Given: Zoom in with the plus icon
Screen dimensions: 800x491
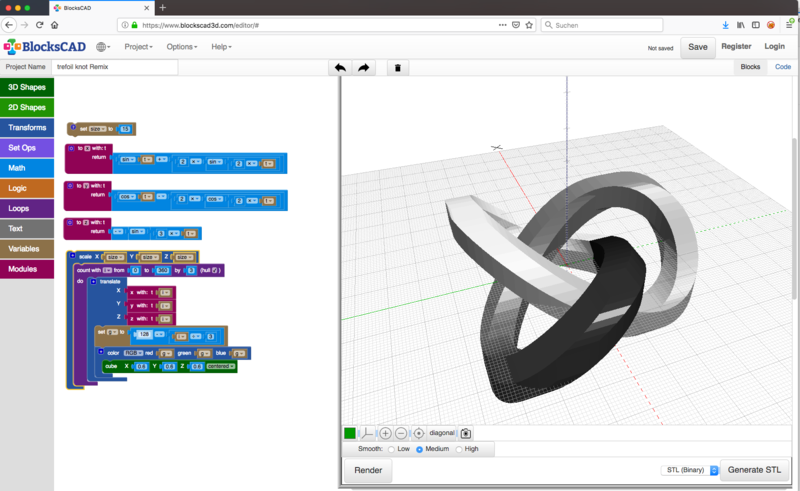Looking at the screenshot, I should [x=386, y=433].
